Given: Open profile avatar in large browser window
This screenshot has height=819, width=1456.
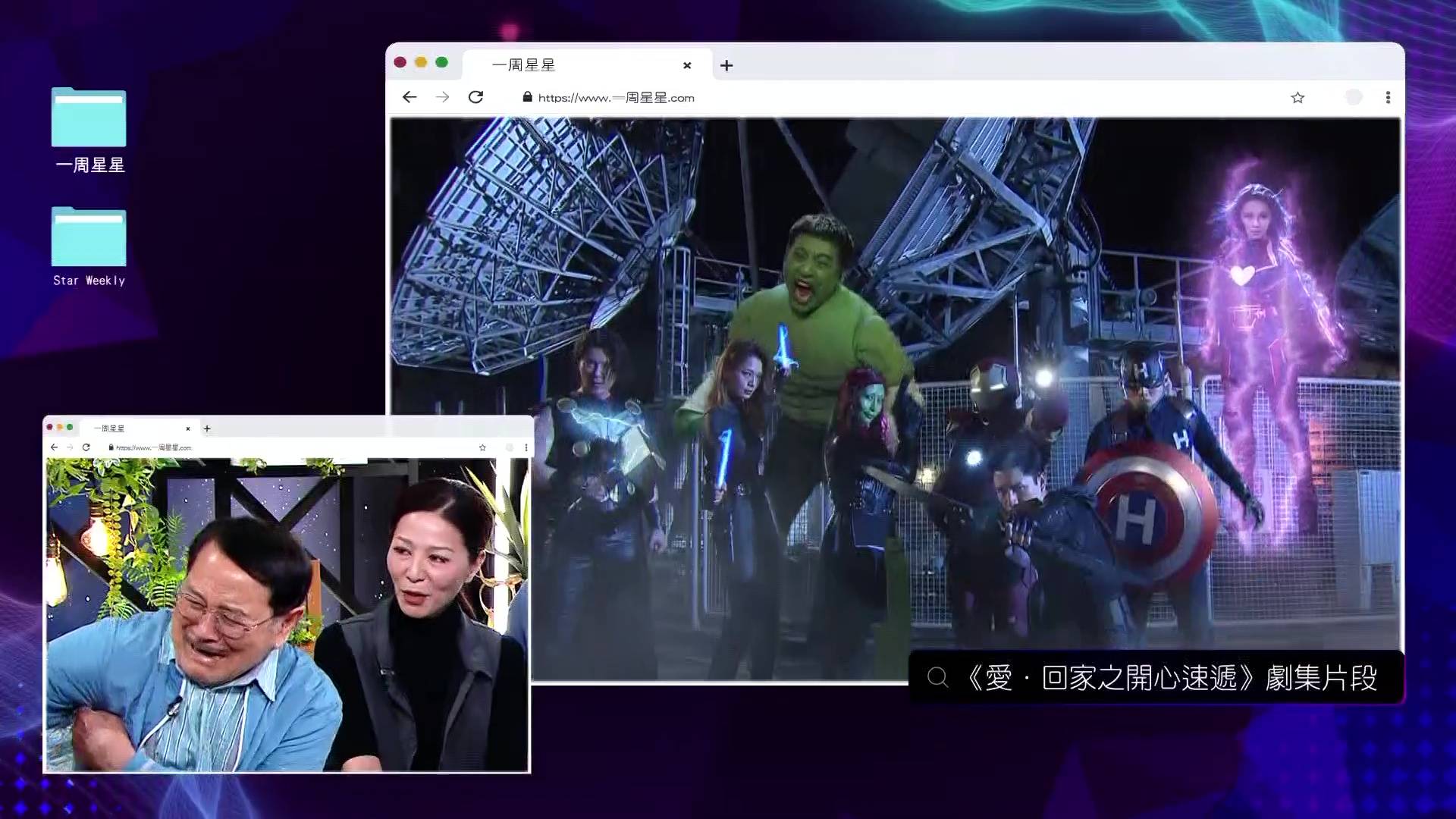Looking at the screenshot, I should click(x=1354, y=97).
